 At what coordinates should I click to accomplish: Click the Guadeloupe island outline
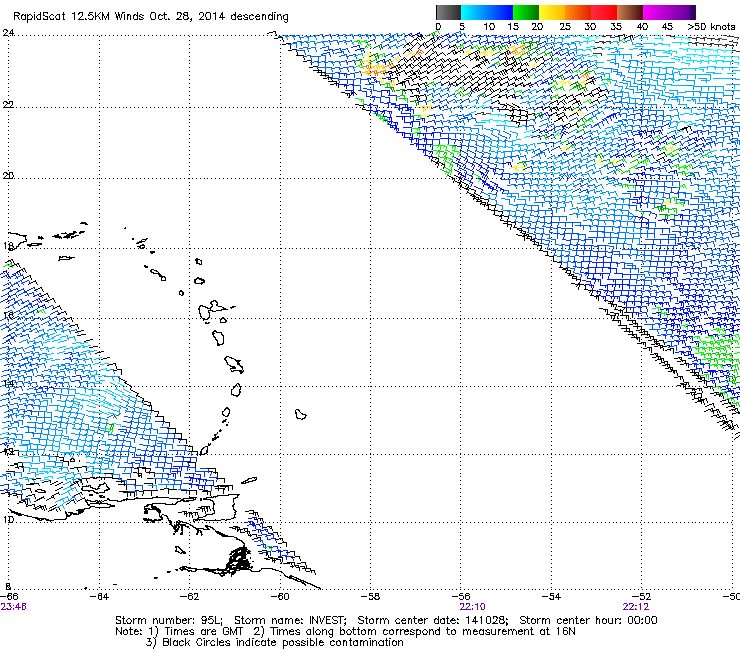pyautogui.click(x=213, y=310)
